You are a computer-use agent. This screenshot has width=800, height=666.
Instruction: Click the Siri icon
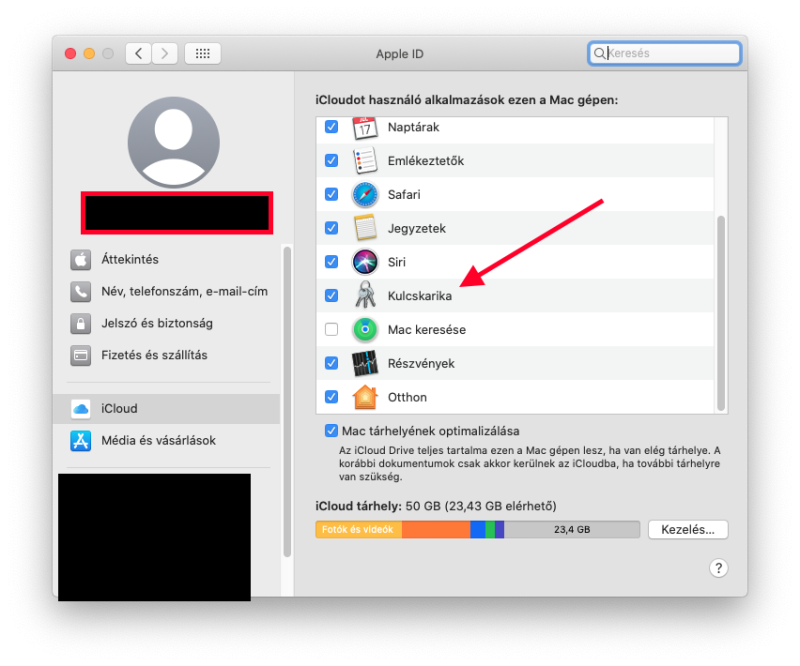click(x=365, y=262)
